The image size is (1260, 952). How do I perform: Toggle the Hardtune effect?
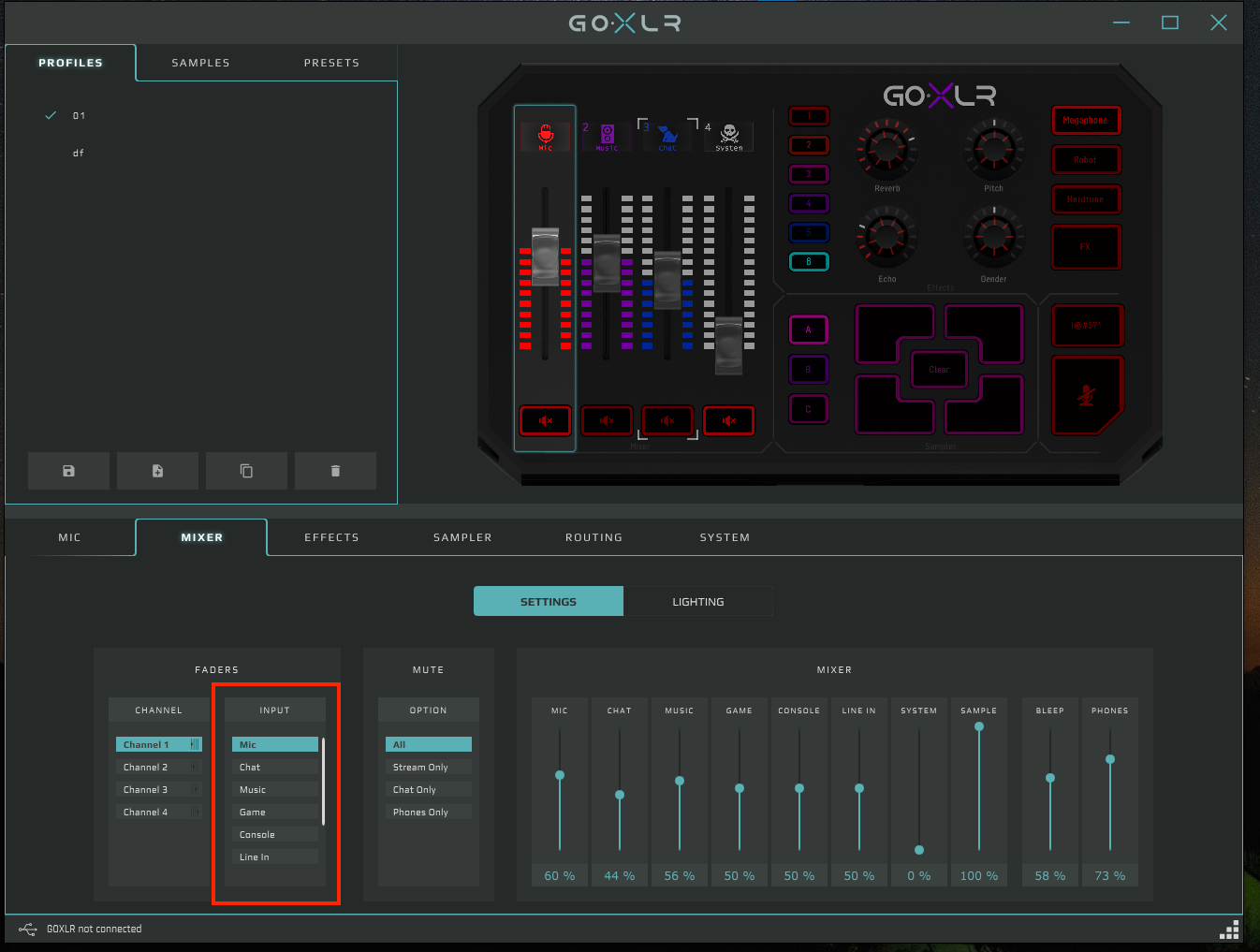tap(1086, 199)
